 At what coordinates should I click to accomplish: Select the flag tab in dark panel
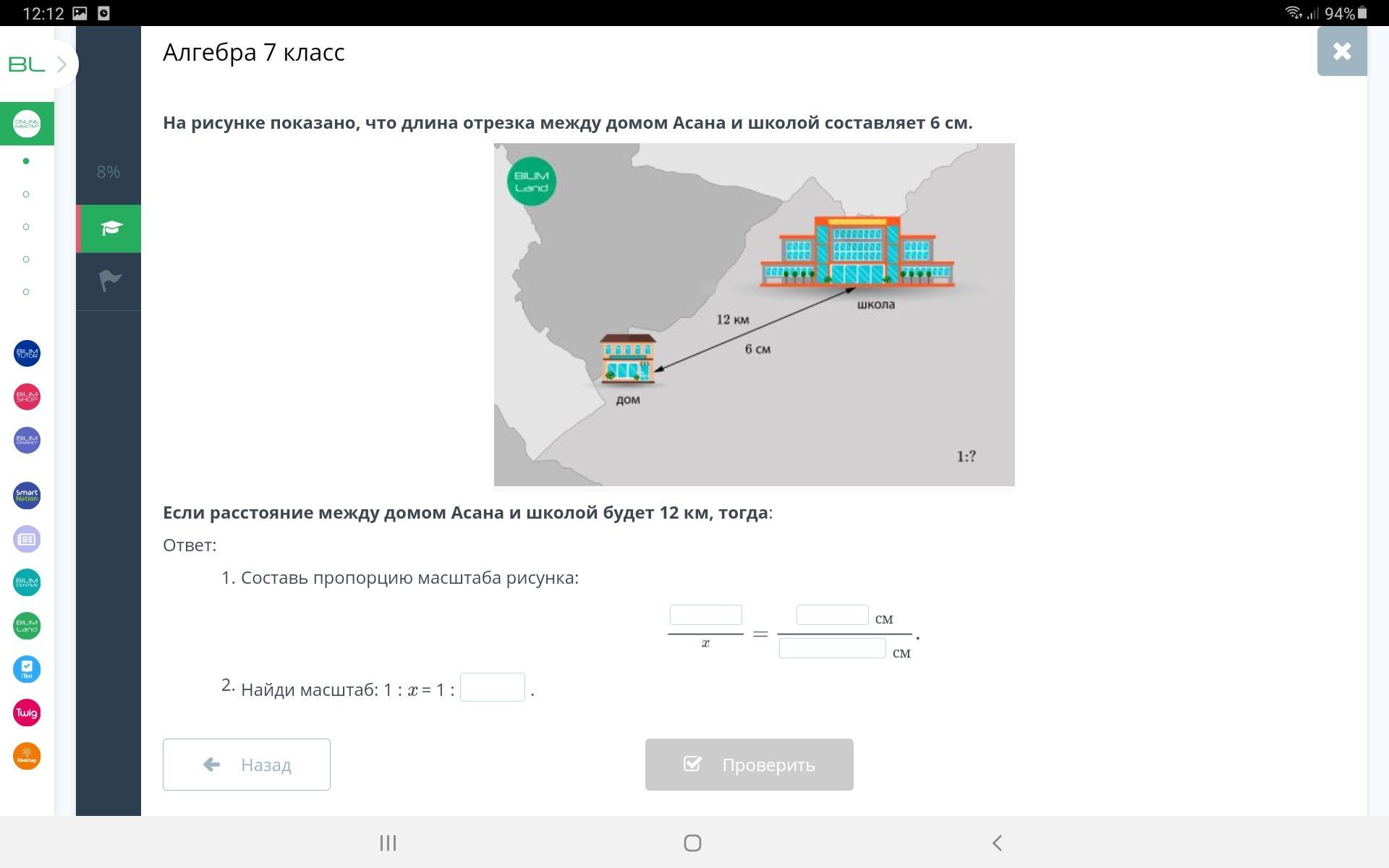click(x=109, y=281)
